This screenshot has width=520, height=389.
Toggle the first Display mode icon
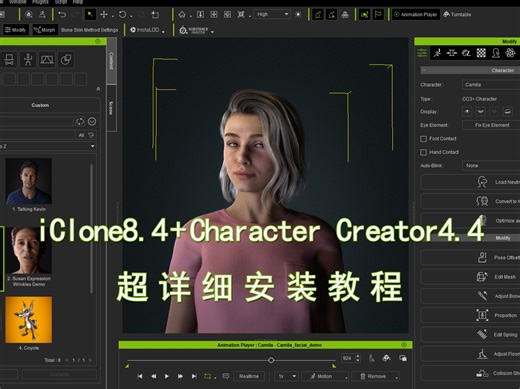[467, 112]
